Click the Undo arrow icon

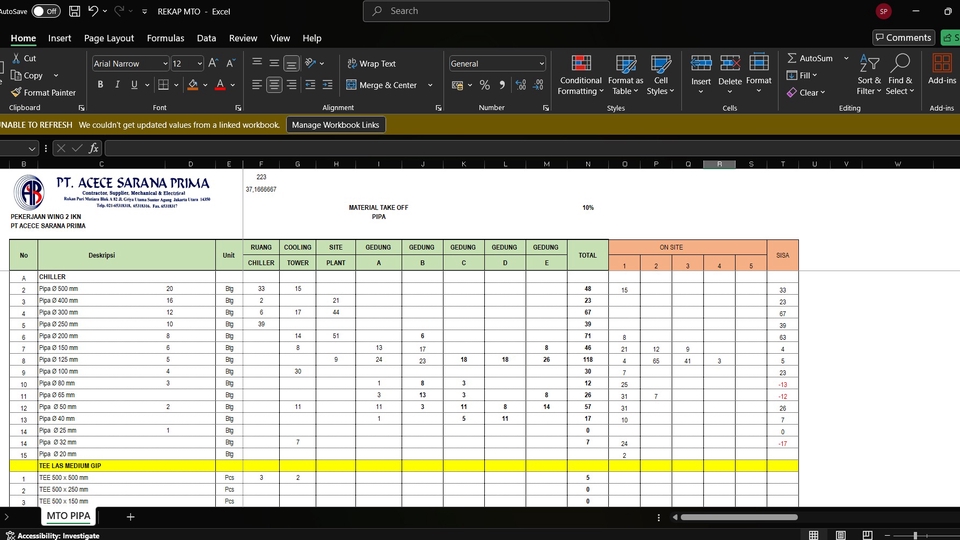(93, 11)
